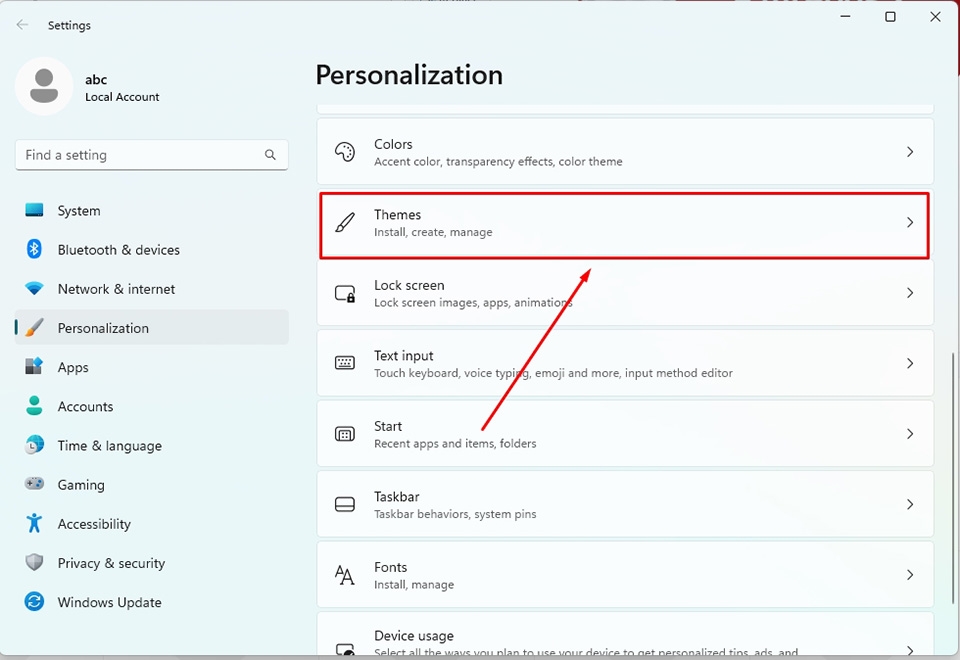
Task: Click the Colors palette icon
Action: point(345,152)
